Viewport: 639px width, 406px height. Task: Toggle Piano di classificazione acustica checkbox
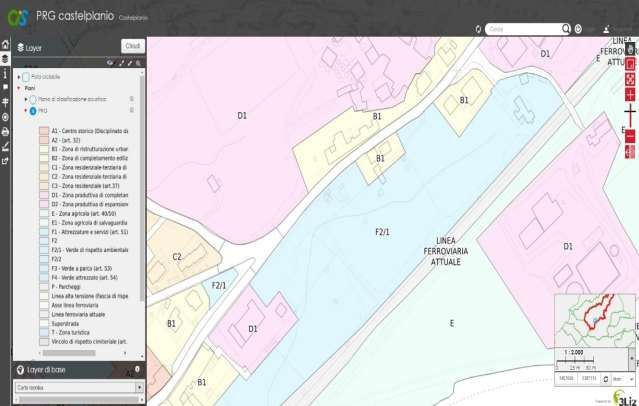pos(33,99)
